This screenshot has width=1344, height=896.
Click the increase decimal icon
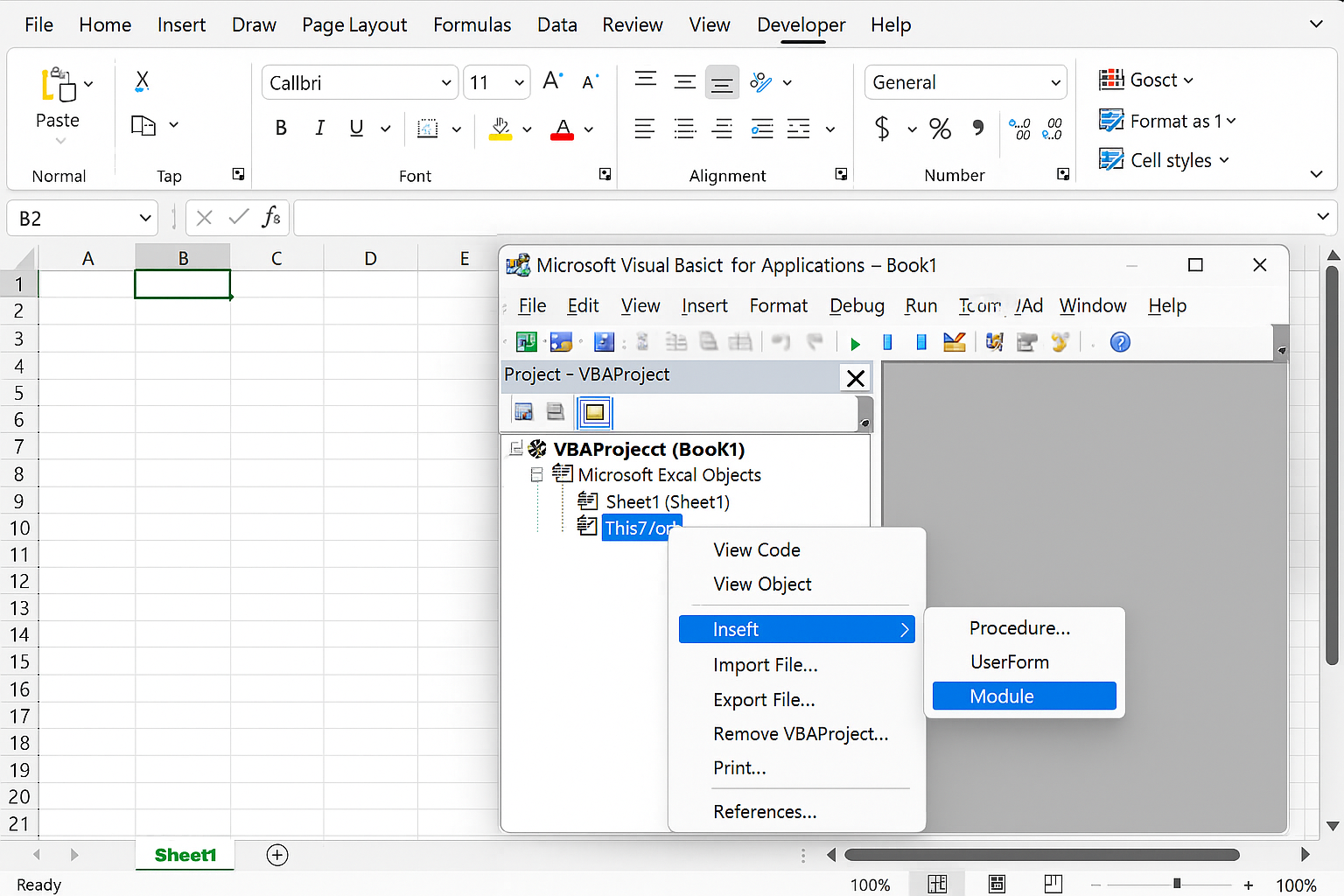click(1019, 129)
